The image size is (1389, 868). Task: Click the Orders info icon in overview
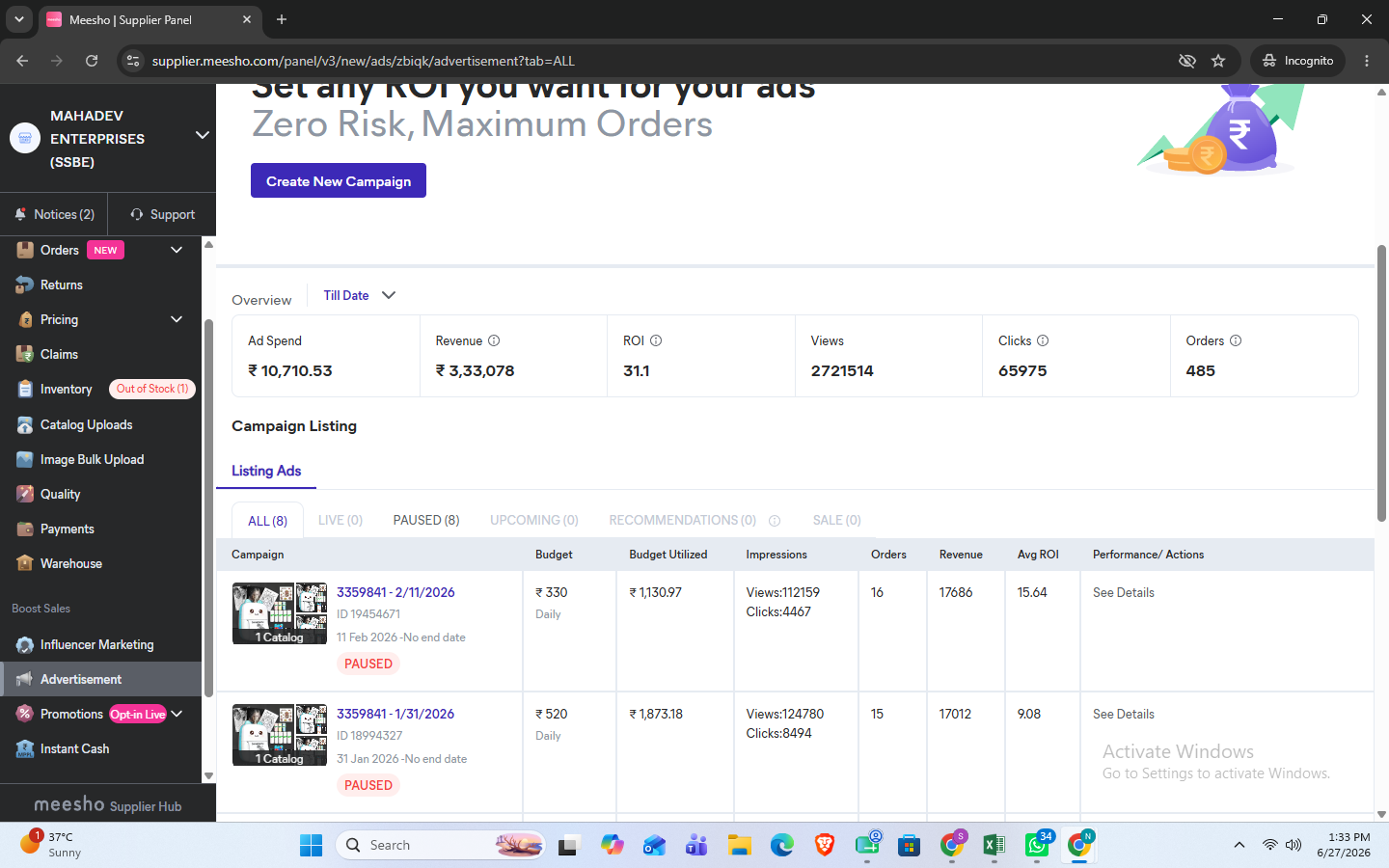point(1236,340)
